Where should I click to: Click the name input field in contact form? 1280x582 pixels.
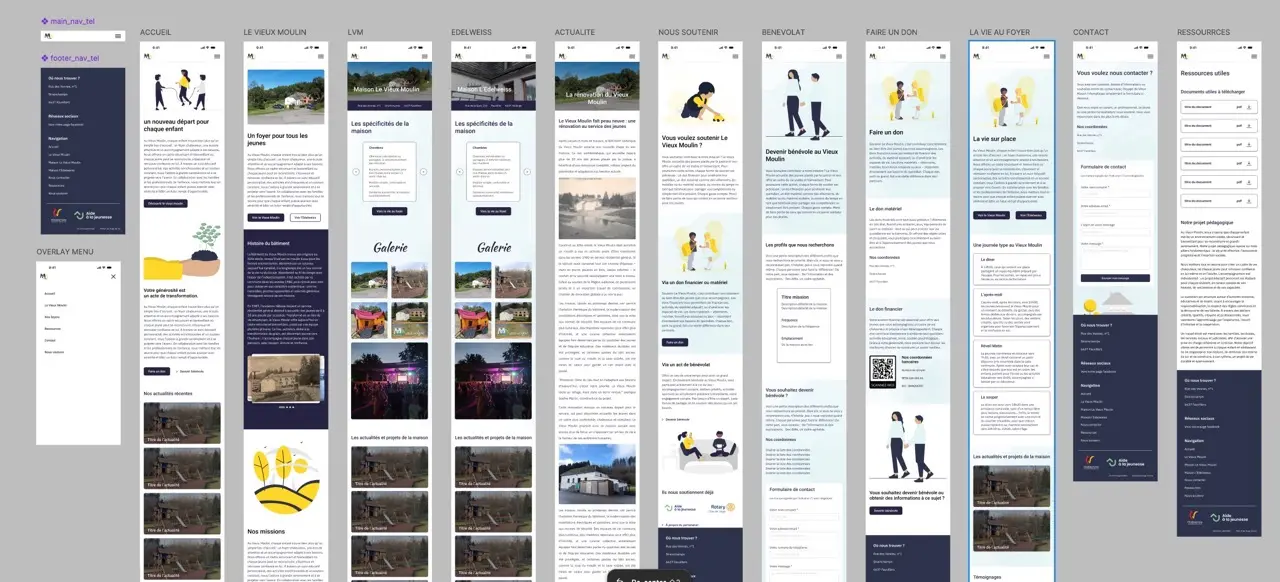click(x=1114, y=192)
